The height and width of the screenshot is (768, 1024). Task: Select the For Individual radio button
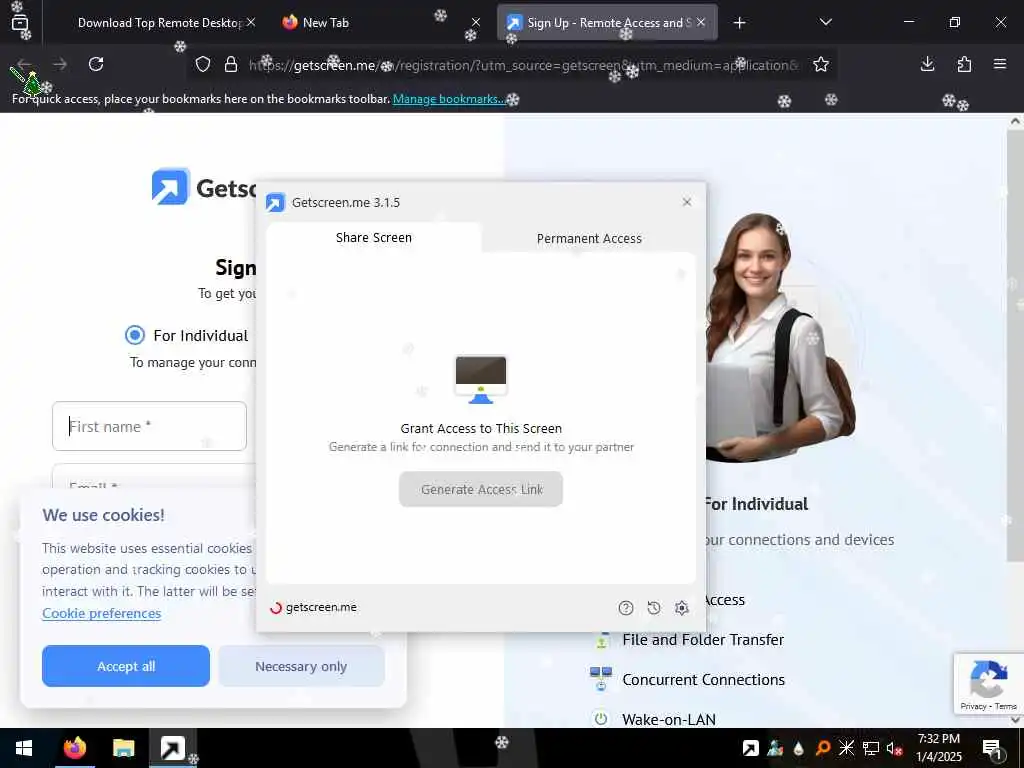pos(135,335)
